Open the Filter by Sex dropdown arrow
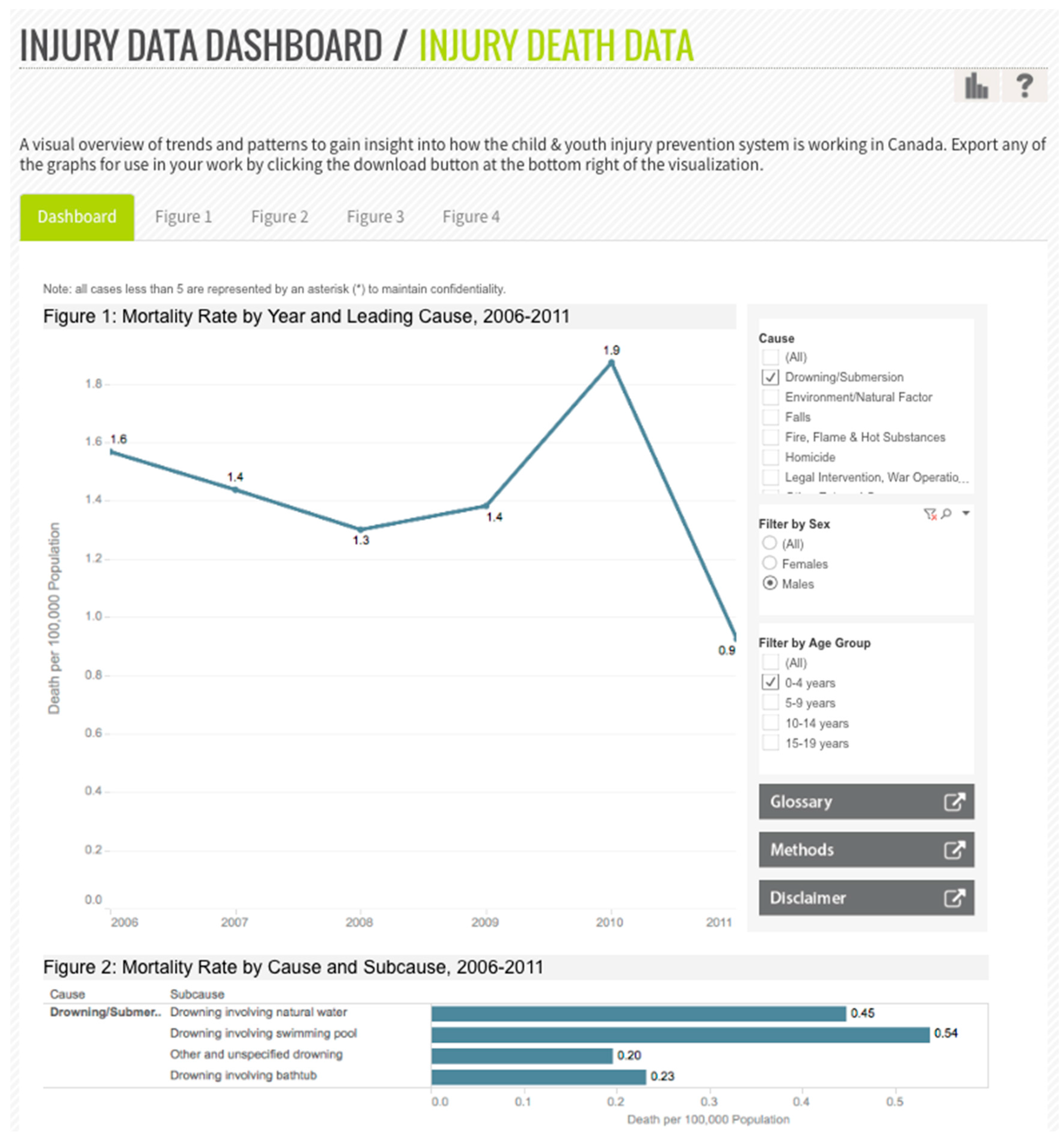Viewport: 1063px width, 1148px height. coord(966,513)
